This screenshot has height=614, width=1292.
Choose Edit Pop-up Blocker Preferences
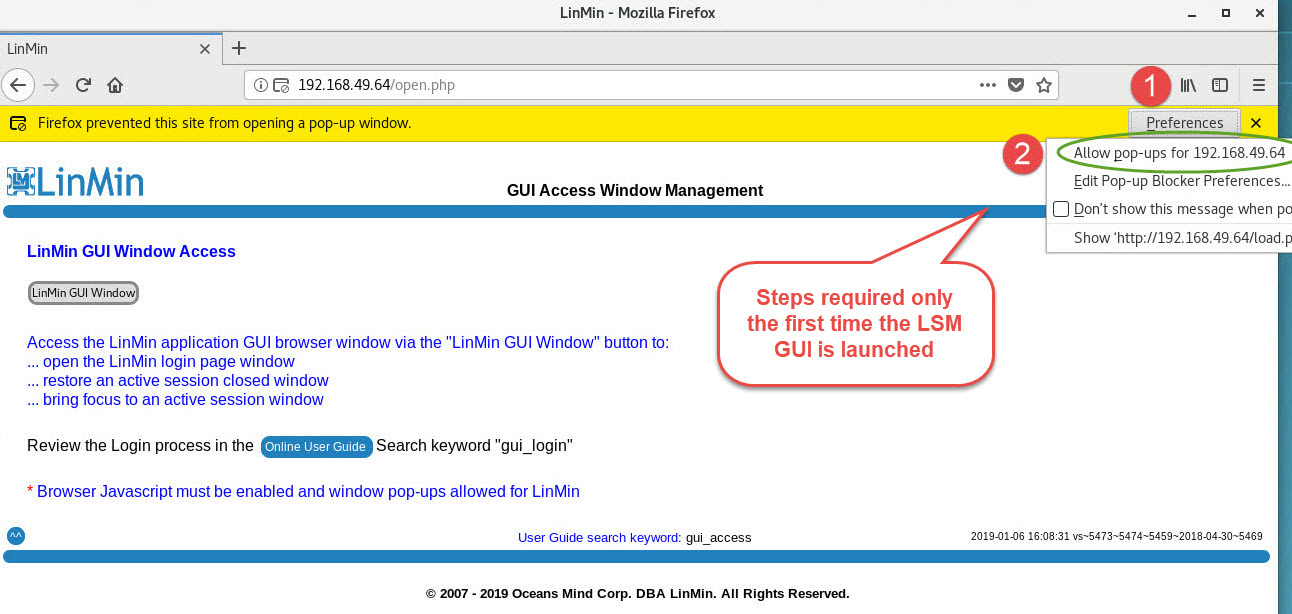click(1180, 181)
